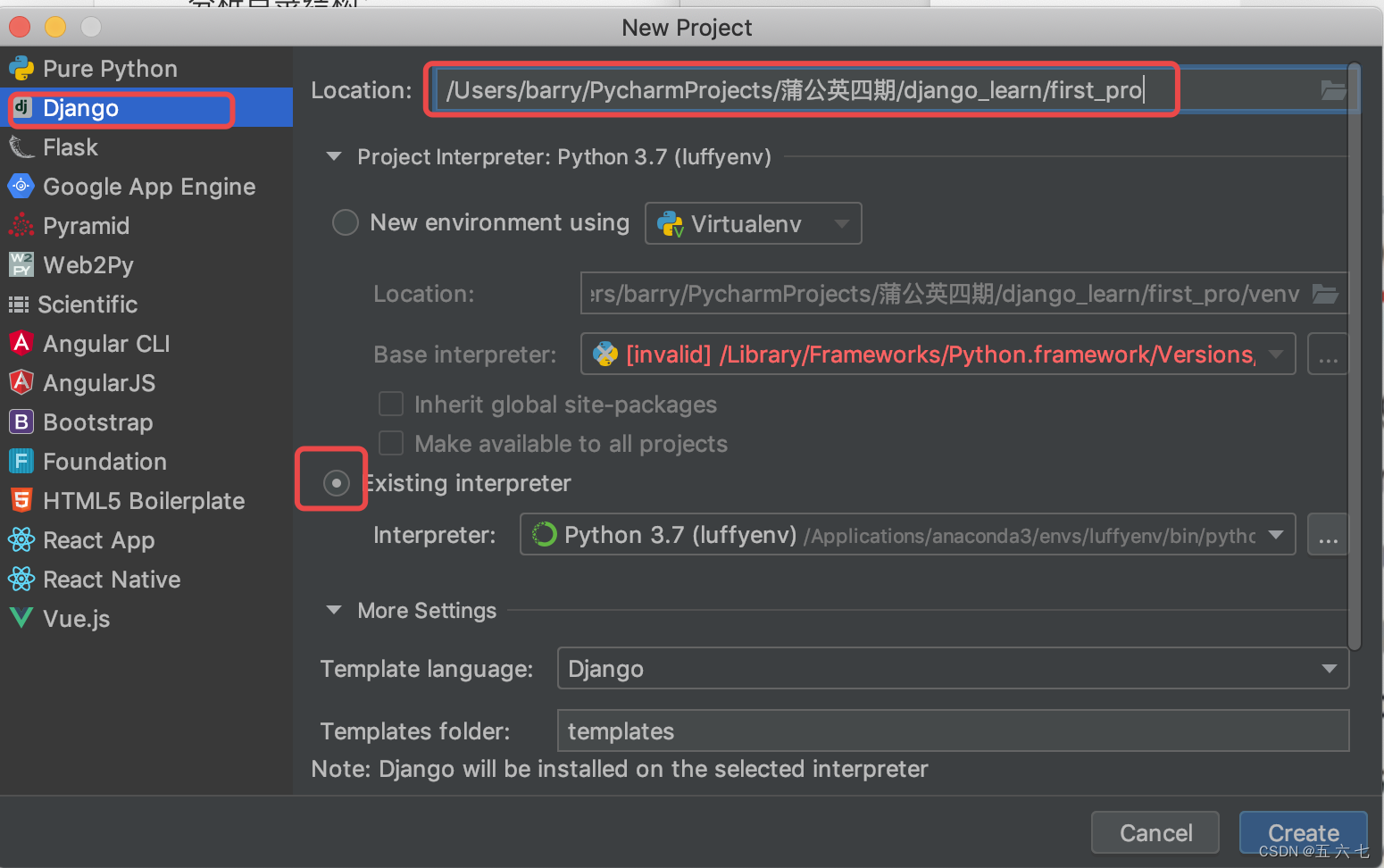Click the Create button

click(1303, 832)
